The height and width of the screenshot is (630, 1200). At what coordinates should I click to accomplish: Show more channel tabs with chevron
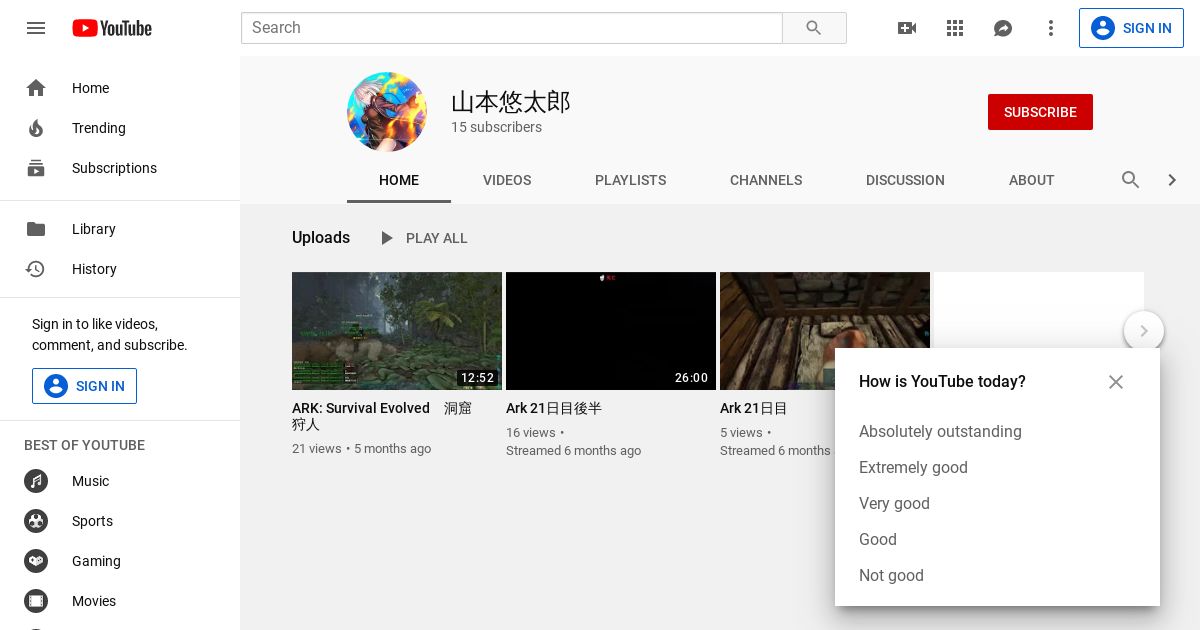pos(1172,180)
